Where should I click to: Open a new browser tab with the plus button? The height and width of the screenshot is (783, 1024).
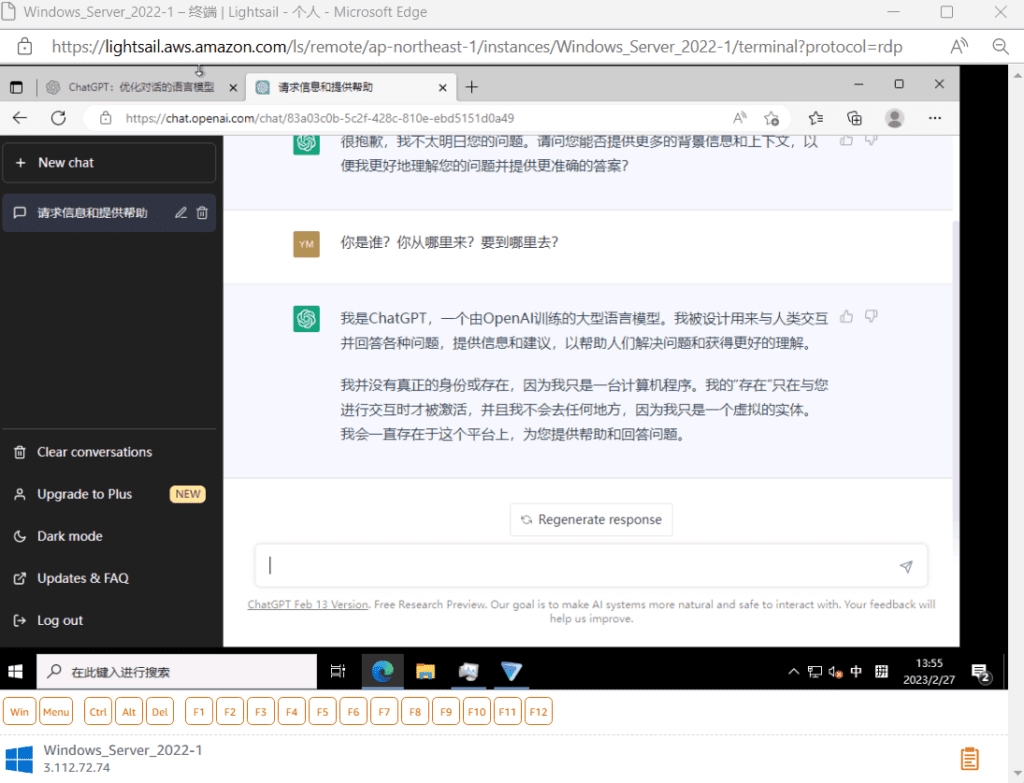tap(471, 87)
